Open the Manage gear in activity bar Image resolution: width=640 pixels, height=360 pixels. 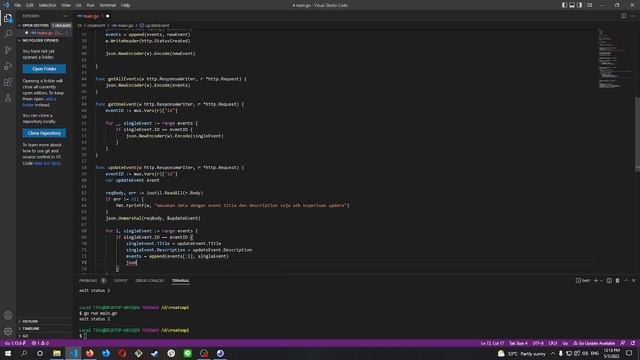[8, 331]
